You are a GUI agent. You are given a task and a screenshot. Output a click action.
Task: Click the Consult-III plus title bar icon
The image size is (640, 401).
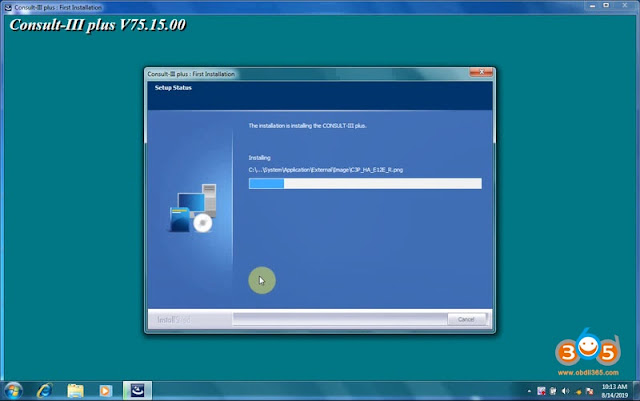pyautogui.click(x=8, y=7)
